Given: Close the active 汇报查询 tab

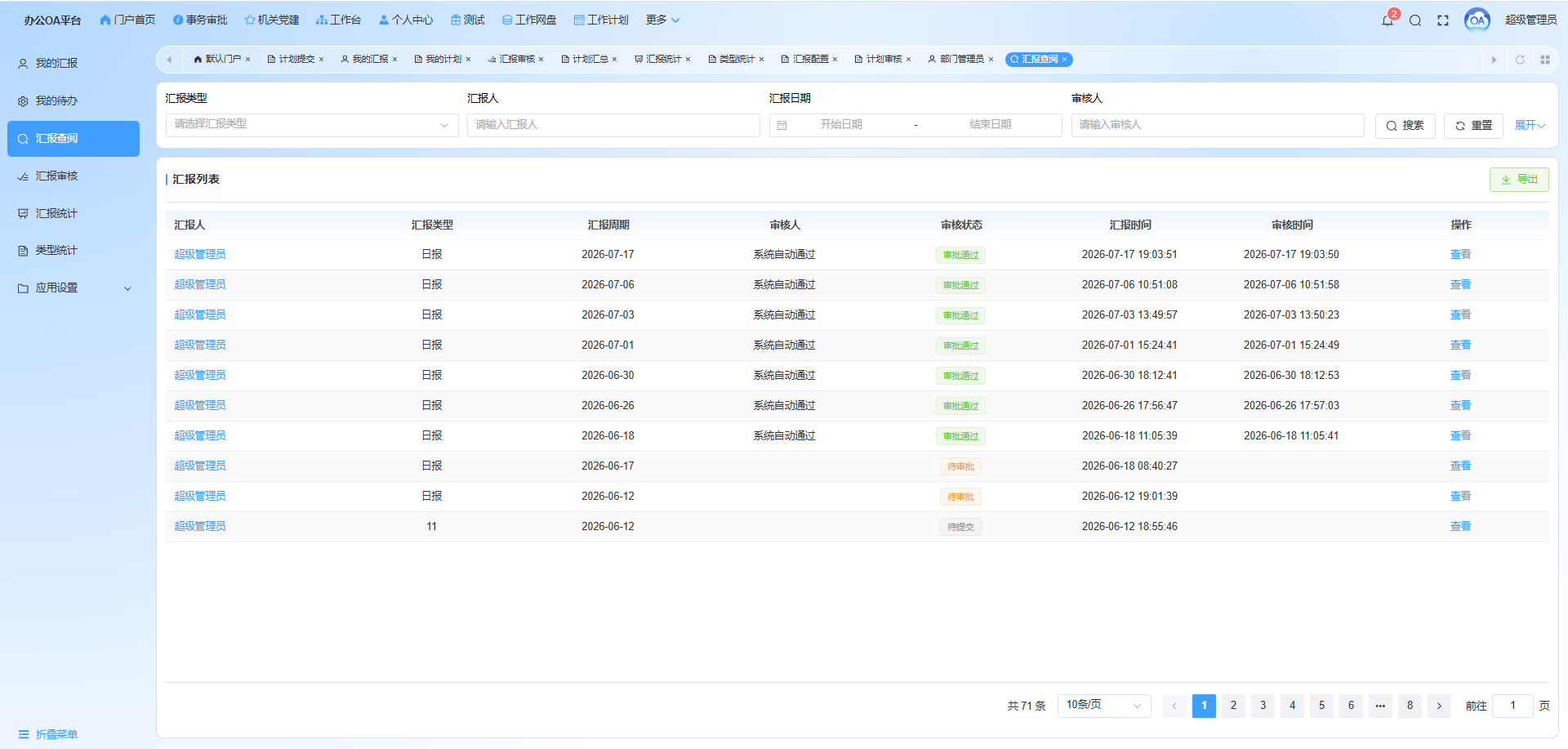Looking at the screenshot, I should click(x=1064, y=60).
